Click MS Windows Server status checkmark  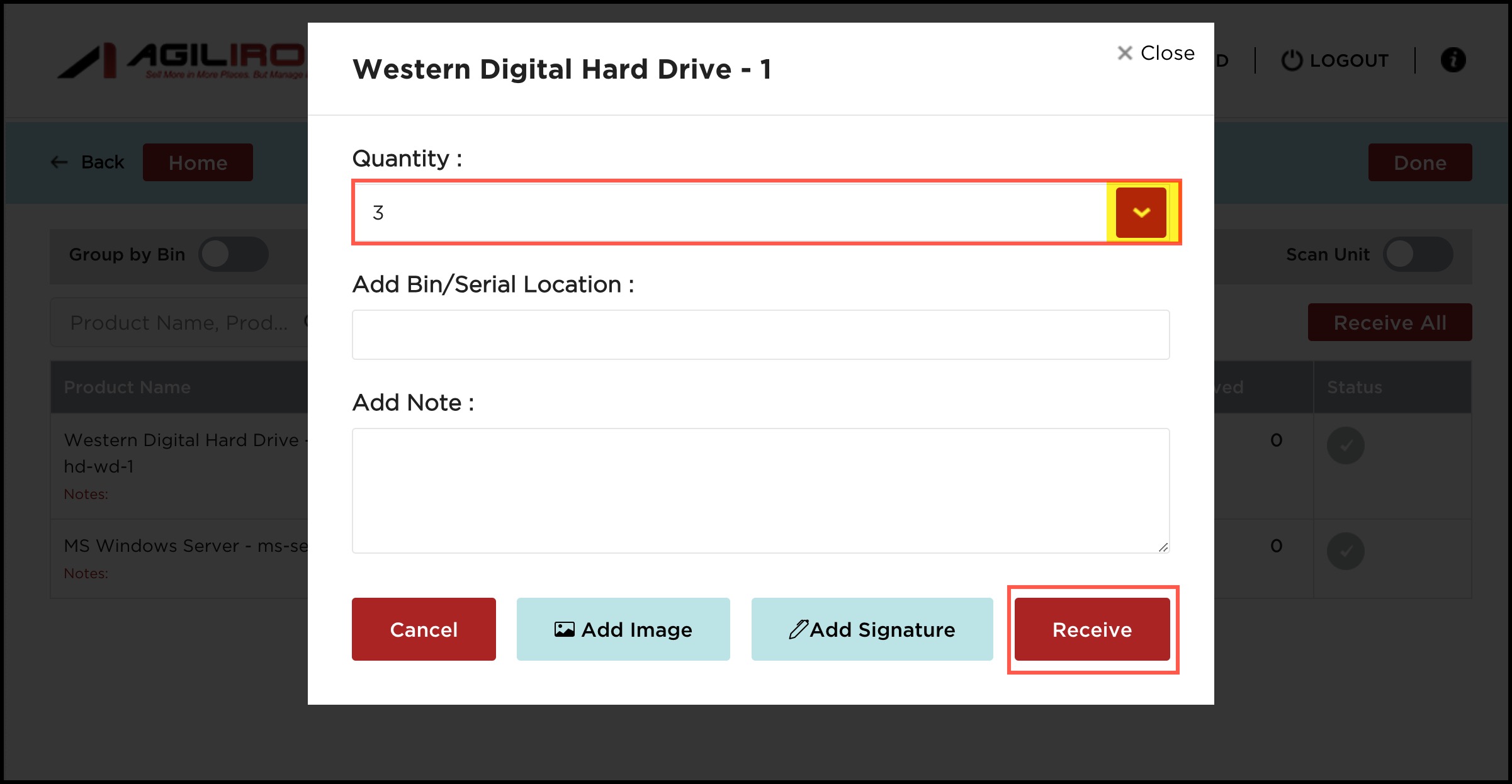click(x=1345, y=551)
